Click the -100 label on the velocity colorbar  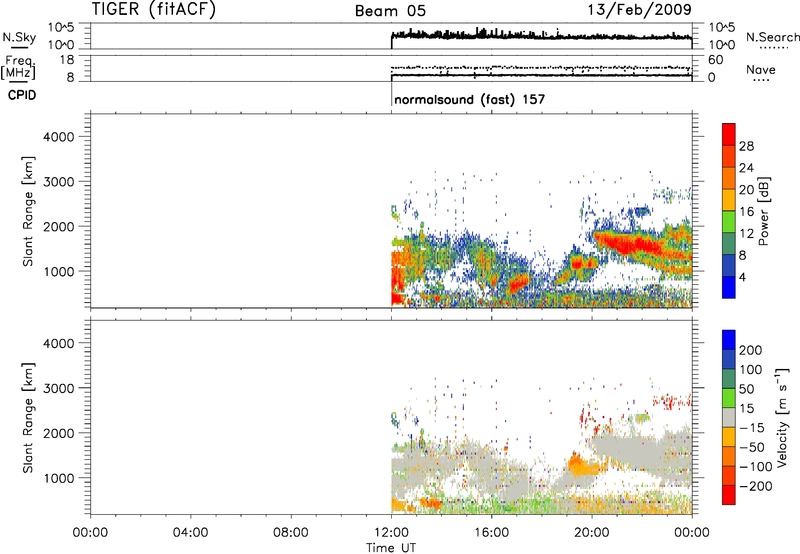coord(755,467)
